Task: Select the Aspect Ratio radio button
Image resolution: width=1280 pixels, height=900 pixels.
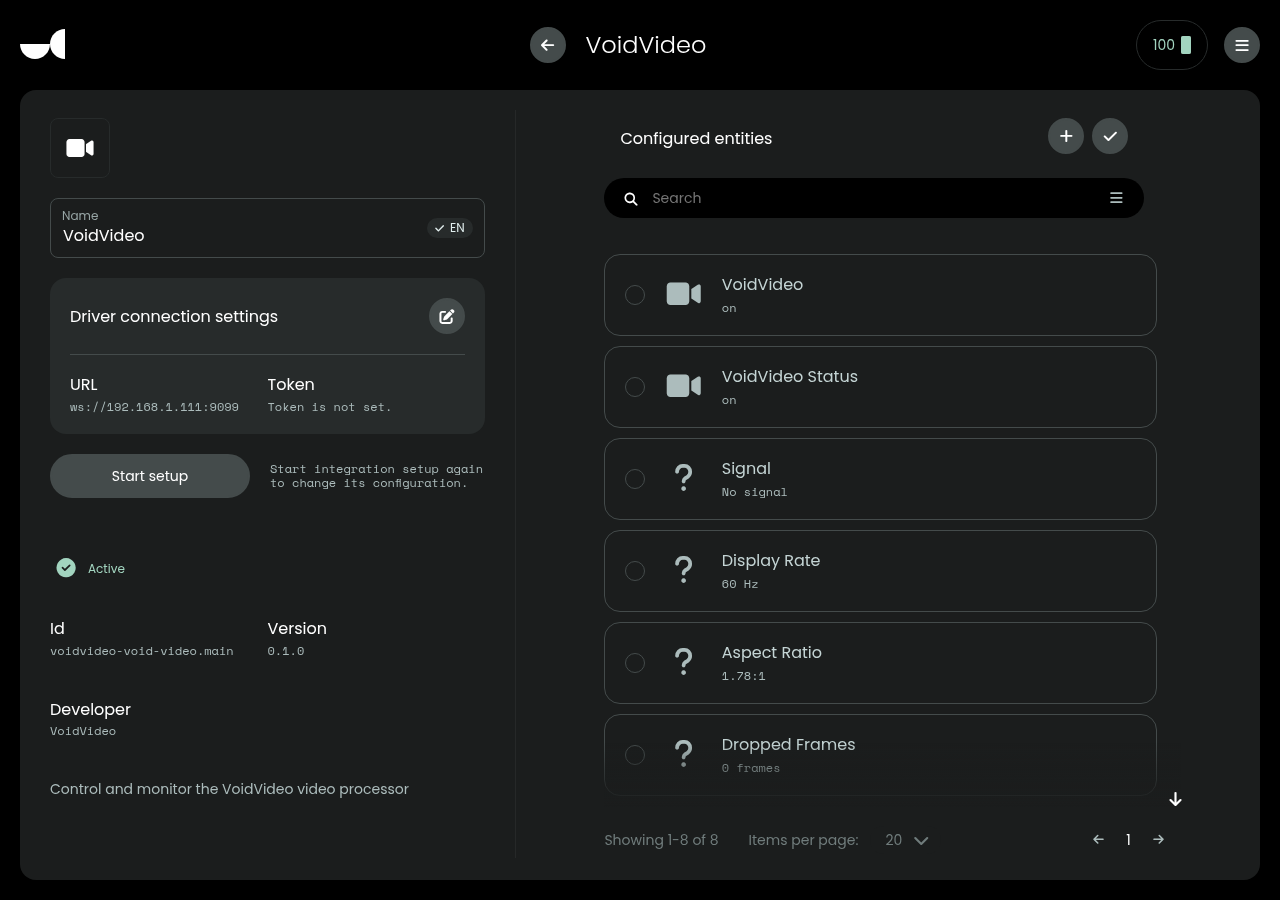Action: coord(635,663)
